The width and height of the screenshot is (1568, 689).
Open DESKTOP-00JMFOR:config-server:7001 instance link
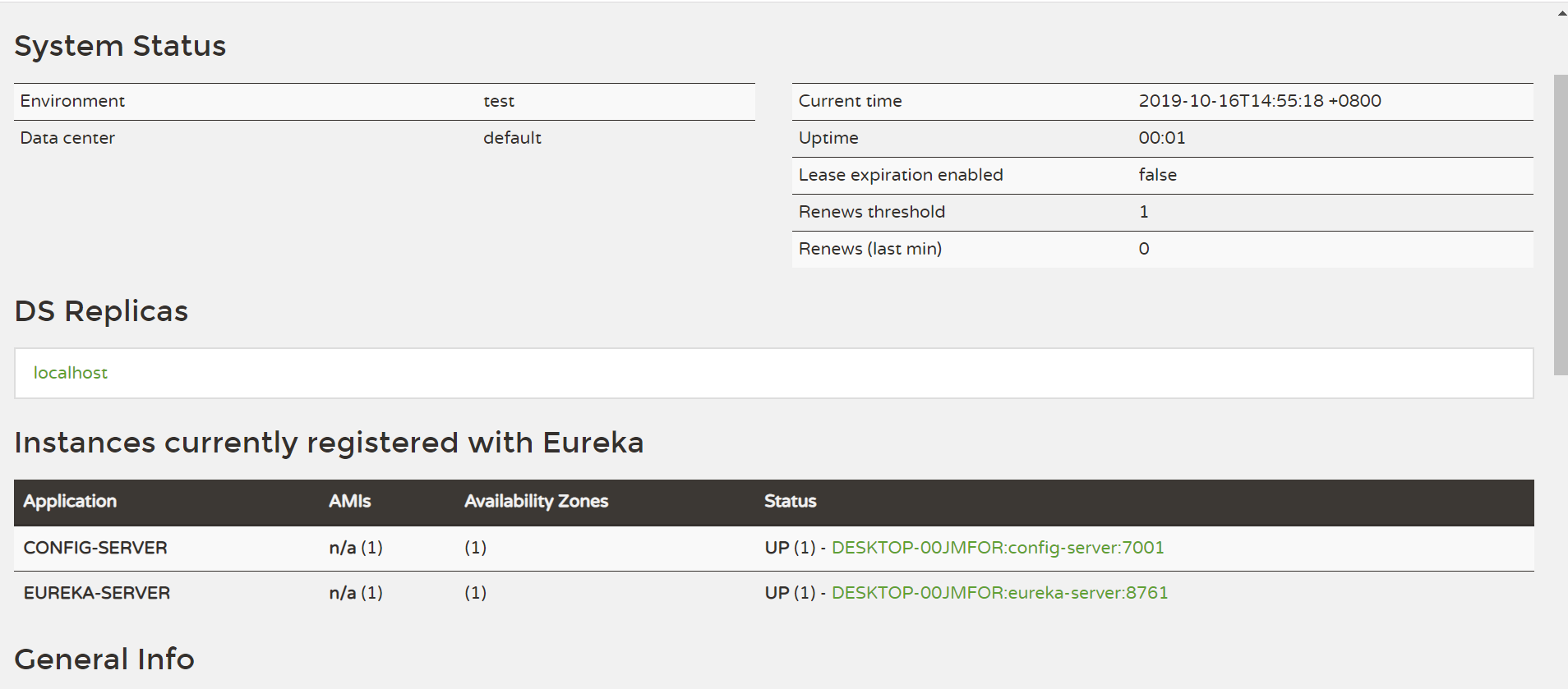(998, 548)
